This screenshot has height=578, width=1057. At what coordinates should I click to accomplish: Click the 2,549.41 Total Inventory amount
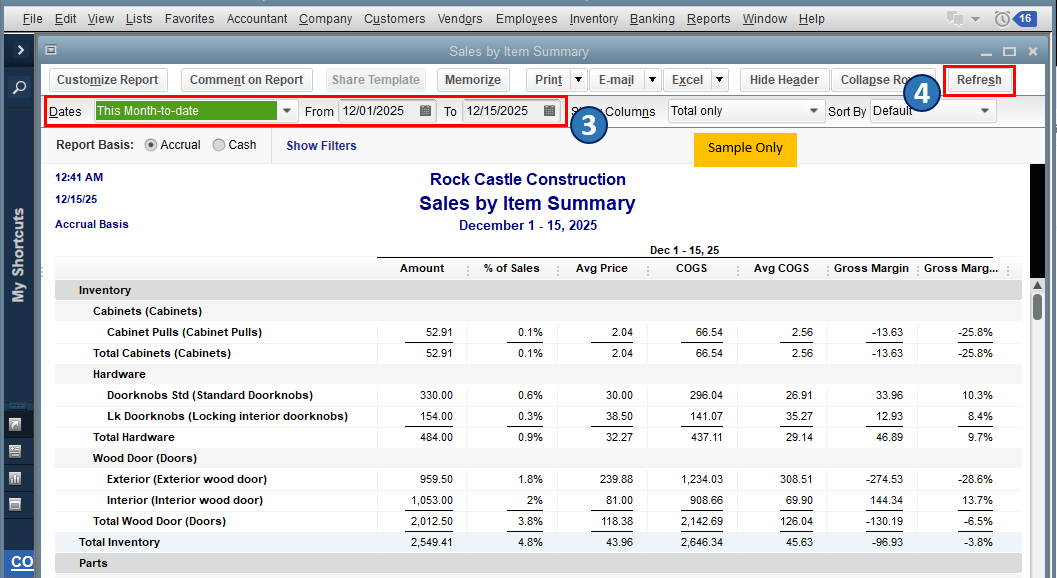pyautogui.click(x=431, y=542)
